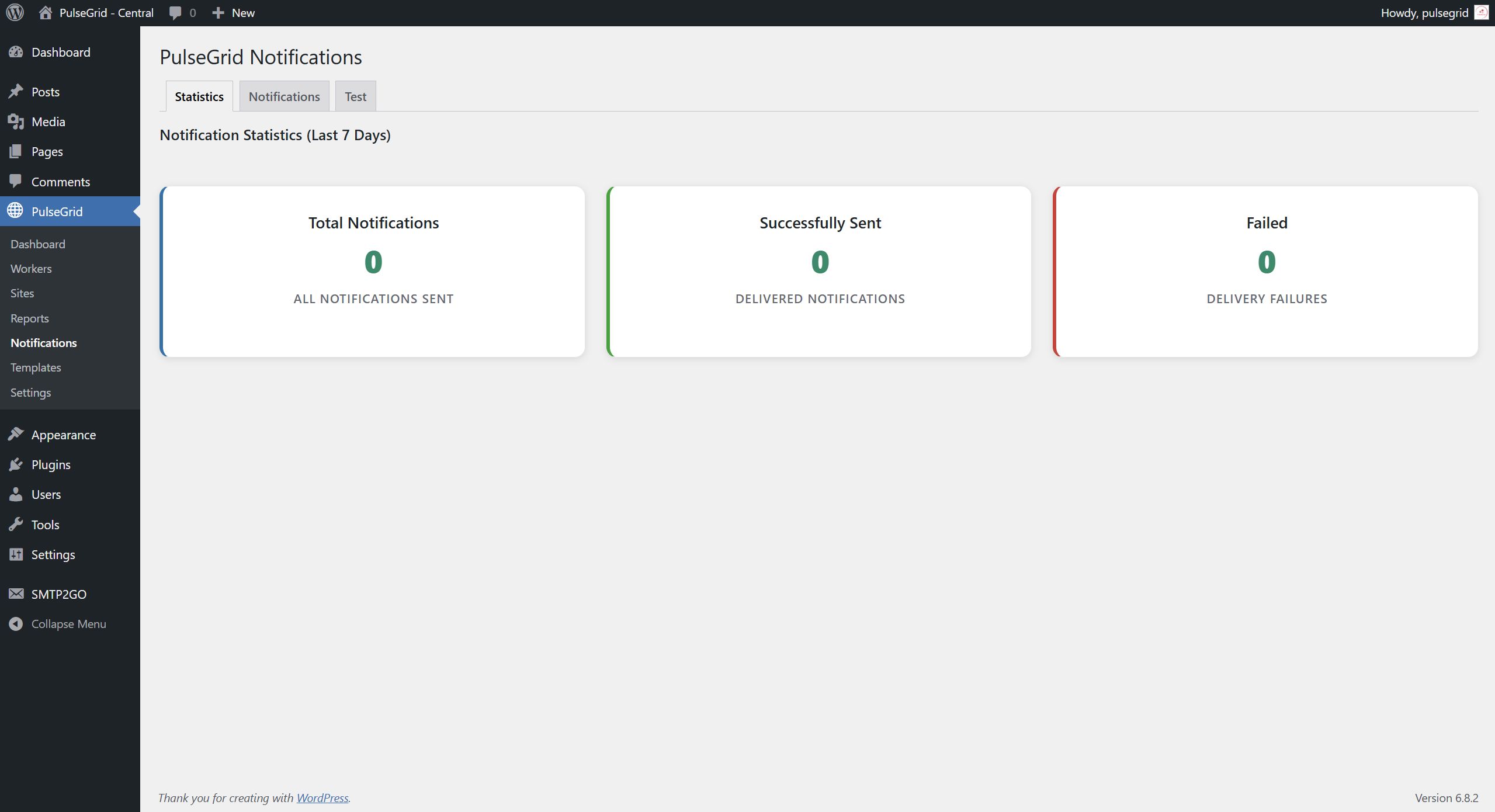
Task: Click the SMTP2GO envelope icon
Action: 16,594
